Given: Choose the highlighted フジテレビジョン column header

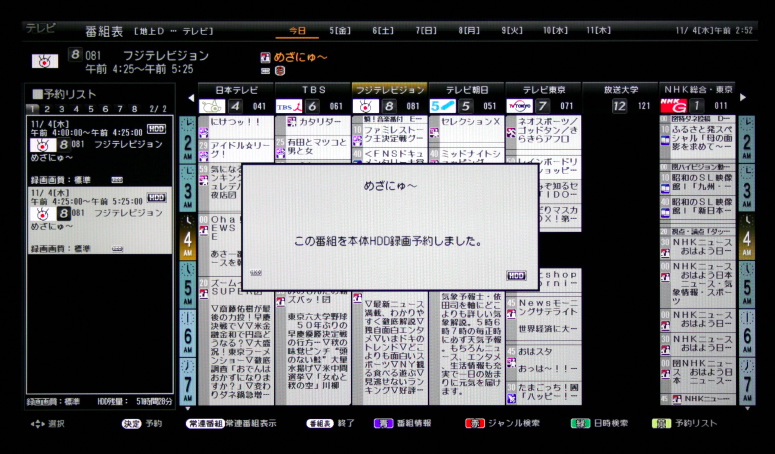Looking at the screenshot, I should (x=390, y=89).
